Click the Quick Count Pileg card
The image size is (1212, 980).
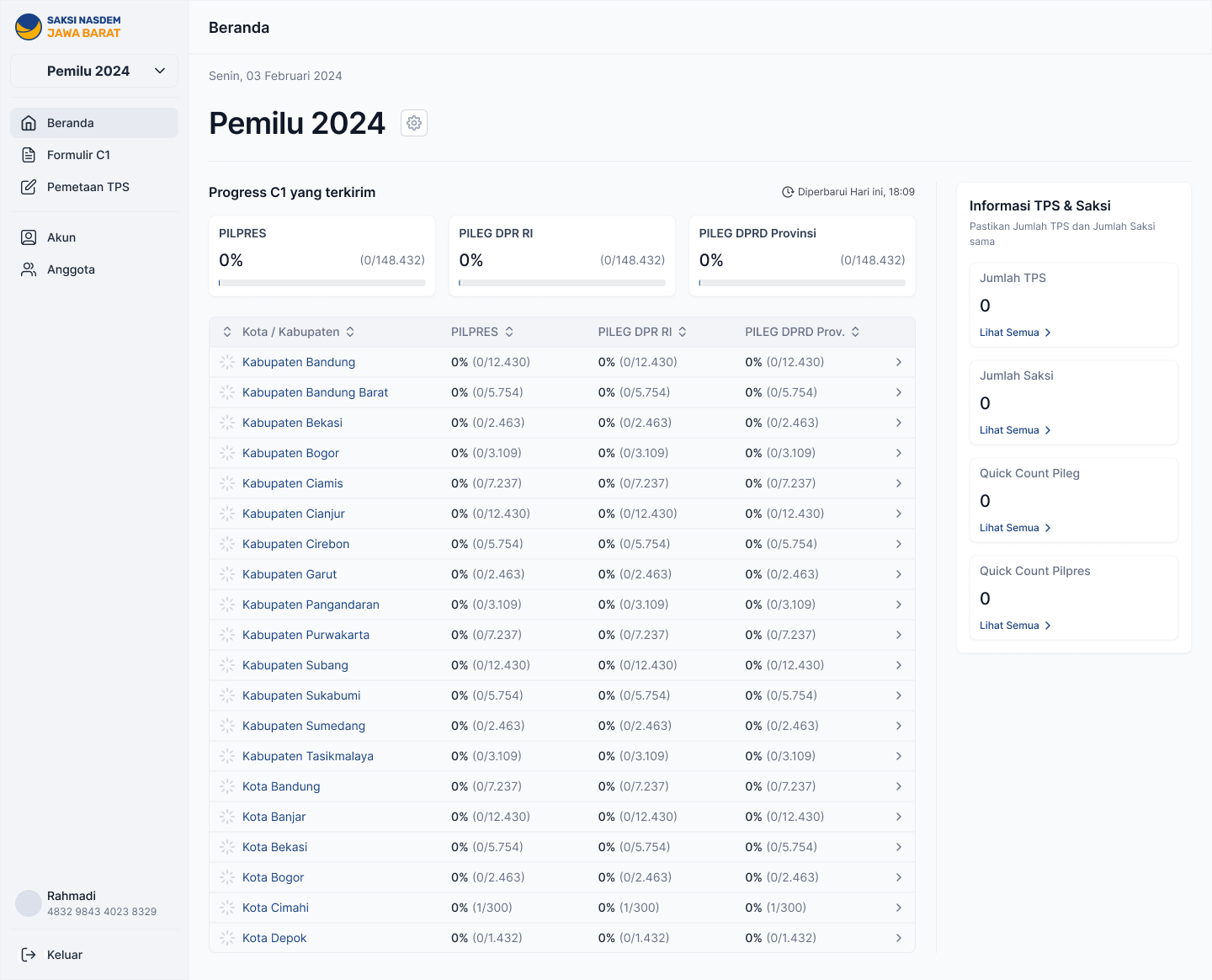pos(1074,500)
